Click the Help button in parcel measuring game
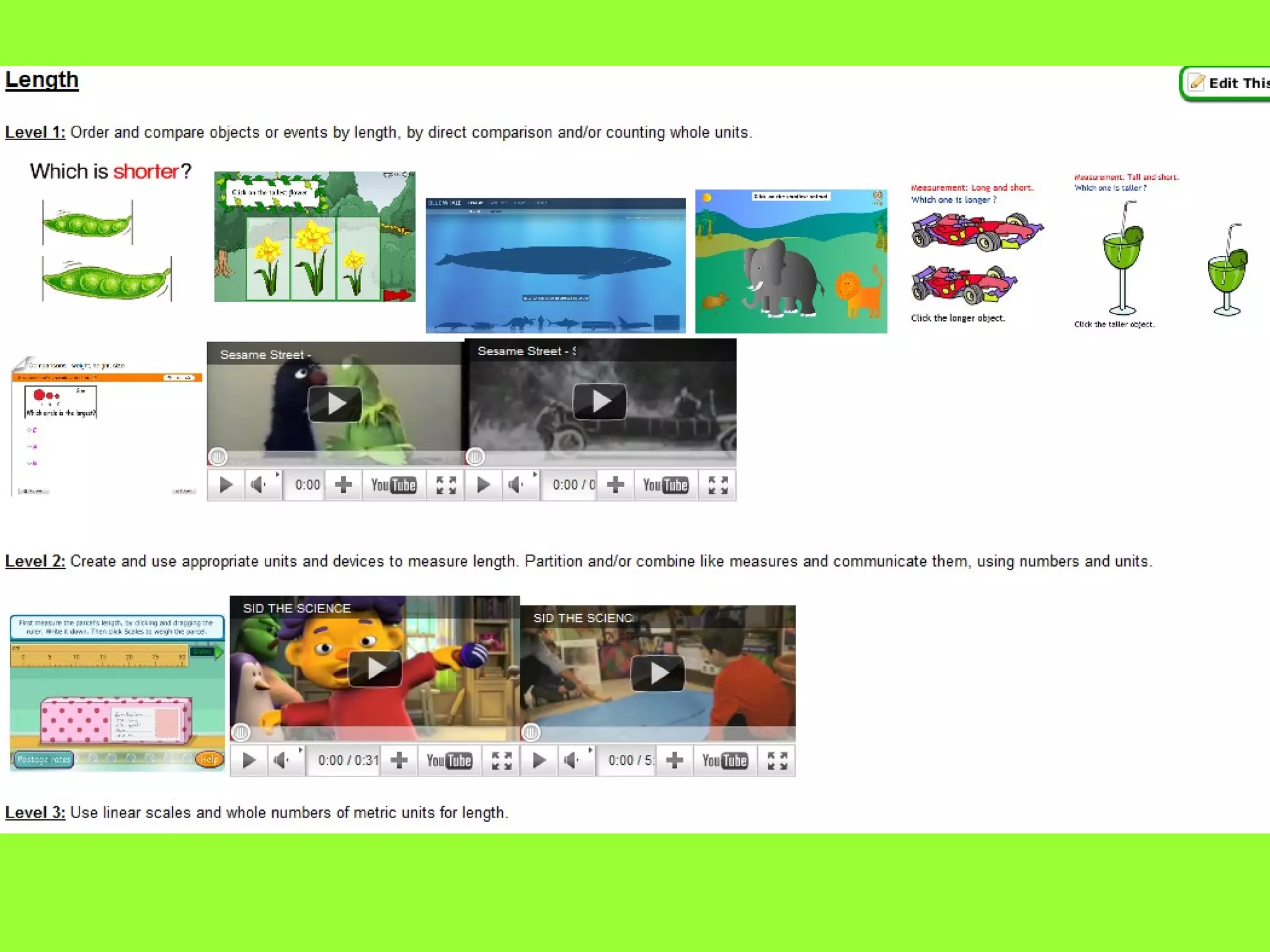This screenshot has width=1270, height=952. point(209,759)
